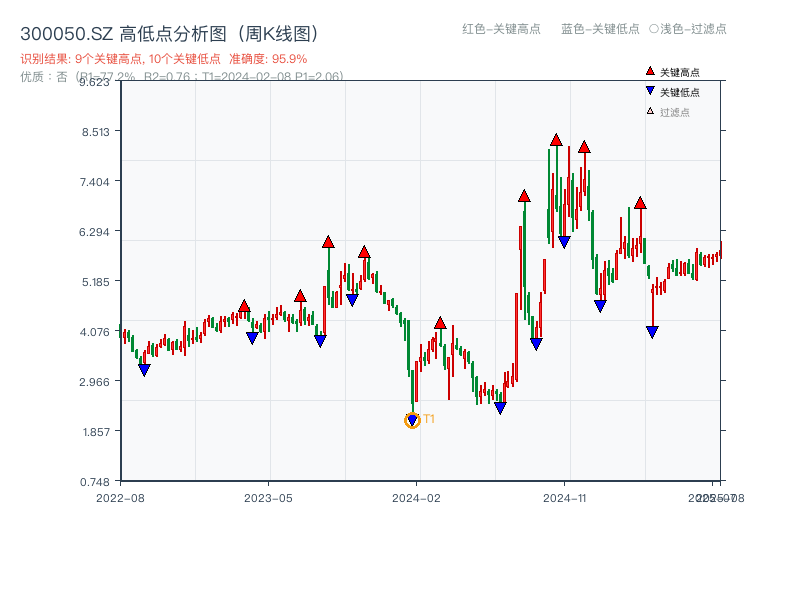Screen dimensions: 800x600
Task: Click the blue low marker near 2.4 in mid-2024
Action: [501, 408]
